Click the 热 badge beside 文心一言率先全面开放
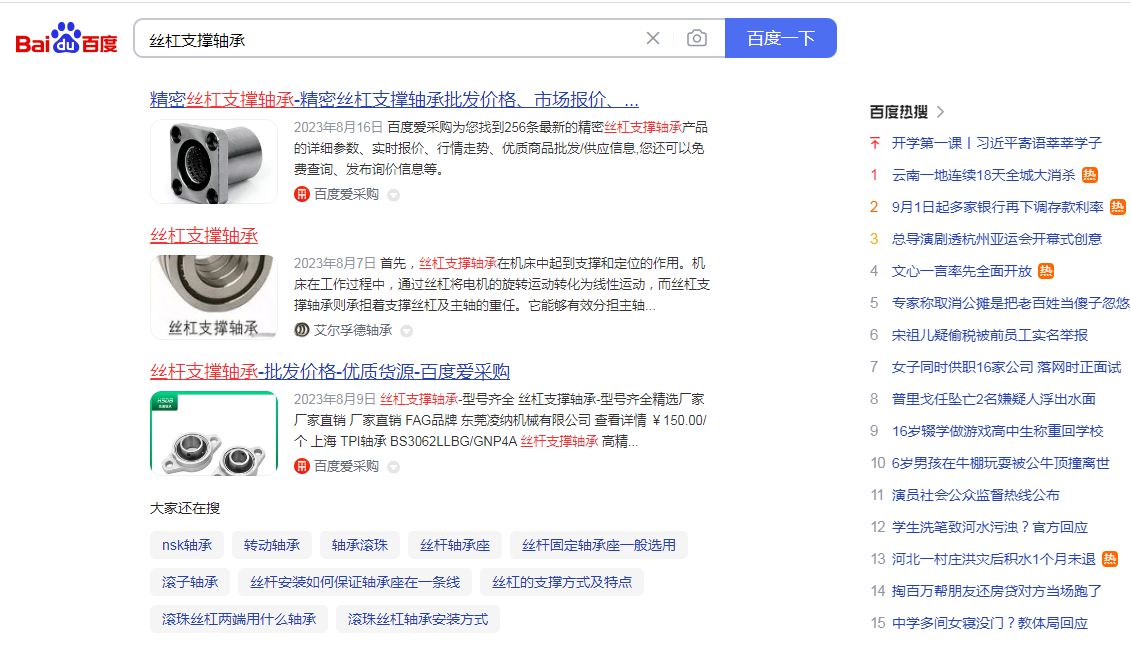This screenshot has height=647, width=1131. pyautogui.click(x=1046, y=271)
